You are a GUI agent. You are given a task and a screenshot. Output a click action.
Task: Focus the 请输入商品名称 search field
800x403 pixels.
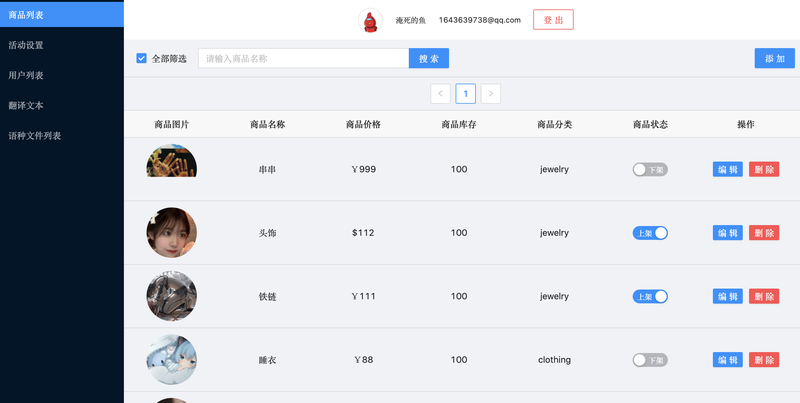click(x=304, y=58)
